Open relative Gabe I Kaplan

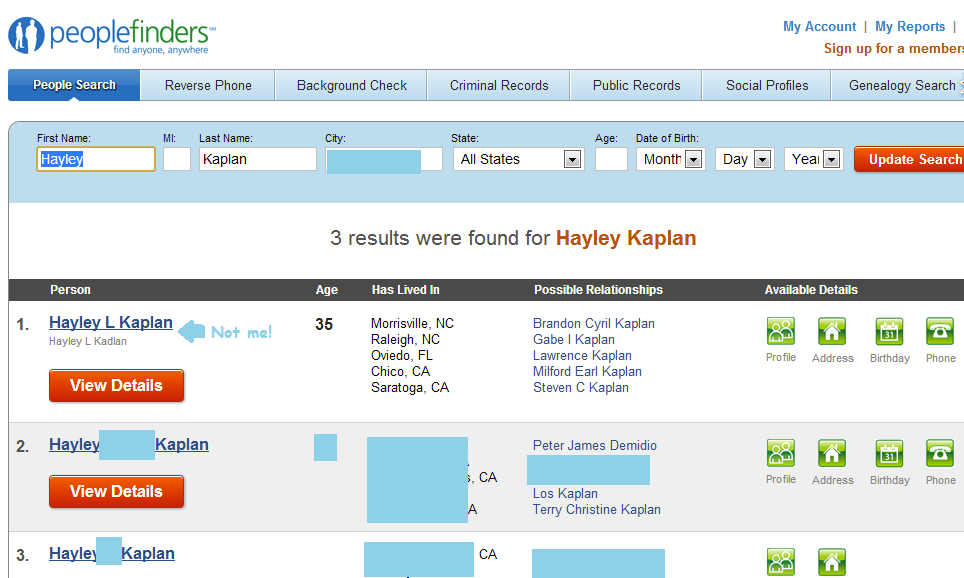point(574,339)
